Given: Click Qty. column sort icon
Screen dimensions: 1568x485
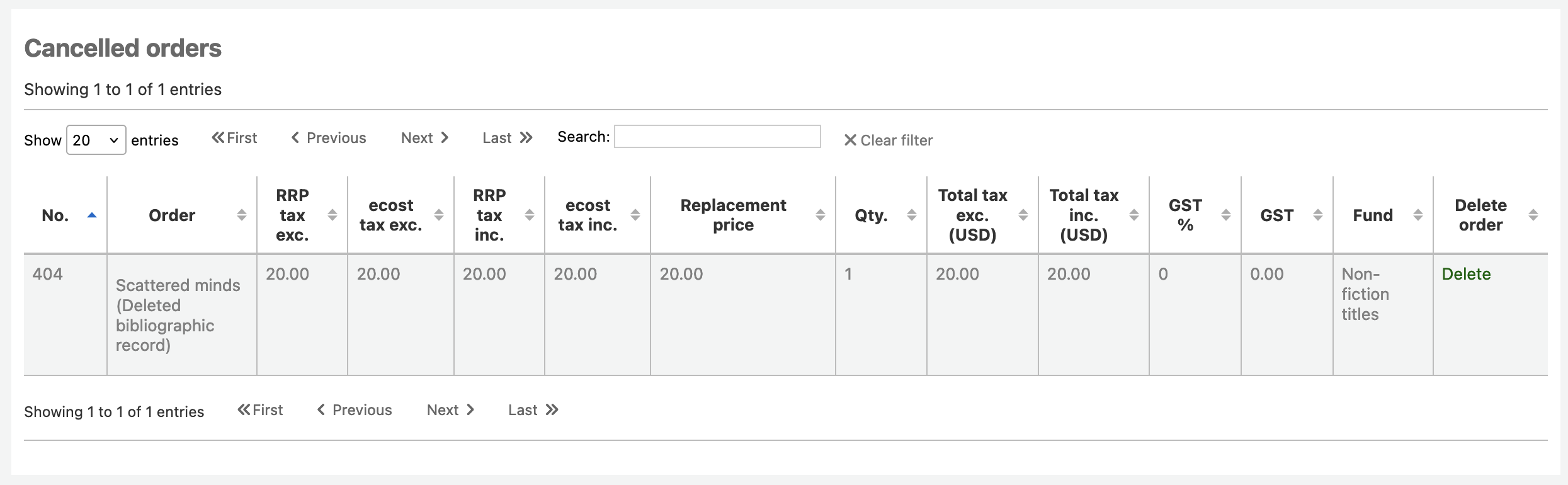Looking at the screenshot, I should [911, 215].
